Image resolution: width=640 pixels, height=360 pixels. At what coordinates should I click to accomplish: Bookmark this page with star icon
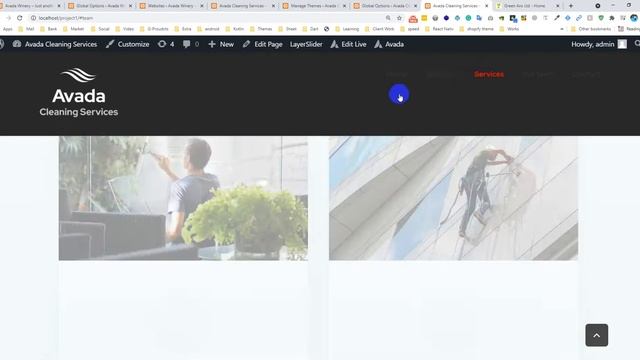[399, 18]
